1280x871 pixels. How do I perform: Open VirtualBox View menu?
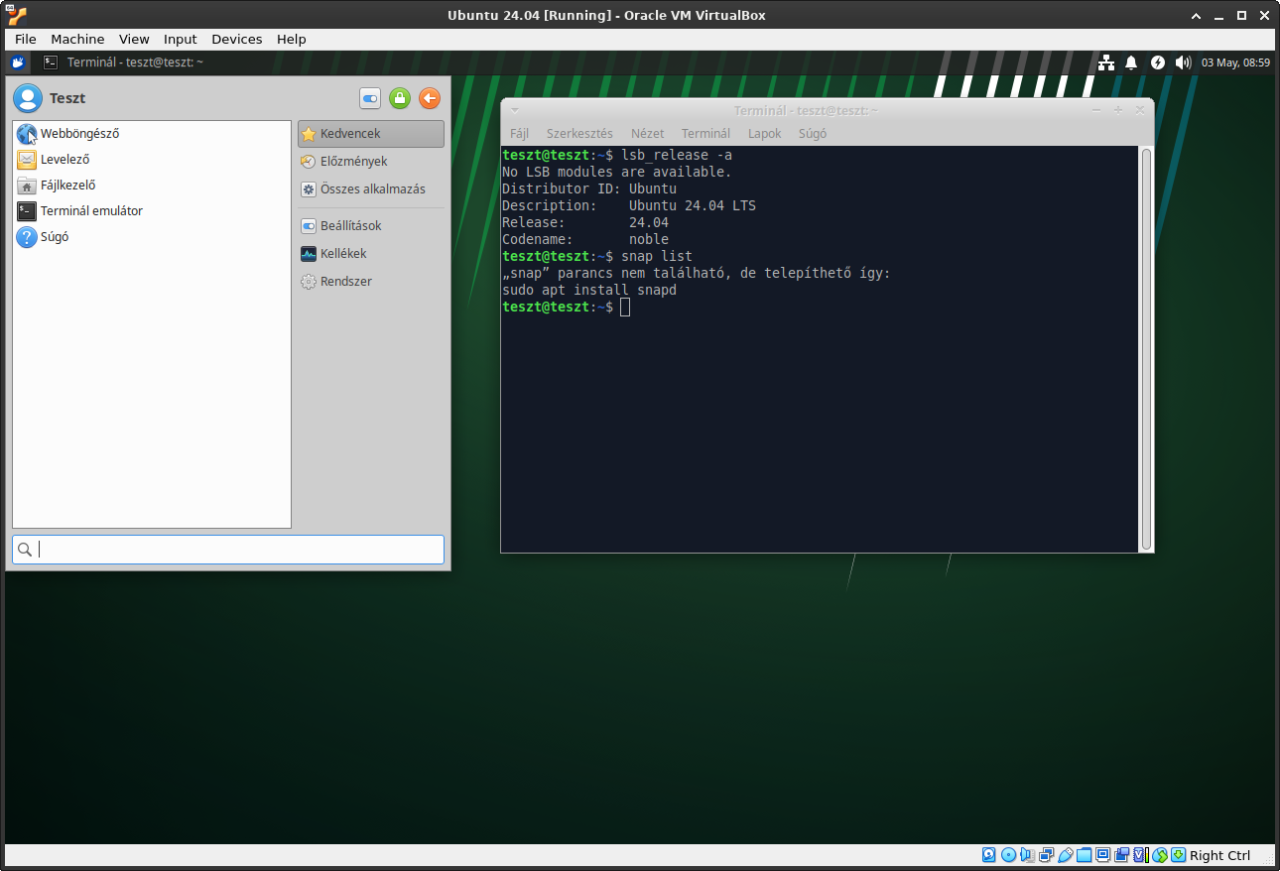click(x=134, y=39)
